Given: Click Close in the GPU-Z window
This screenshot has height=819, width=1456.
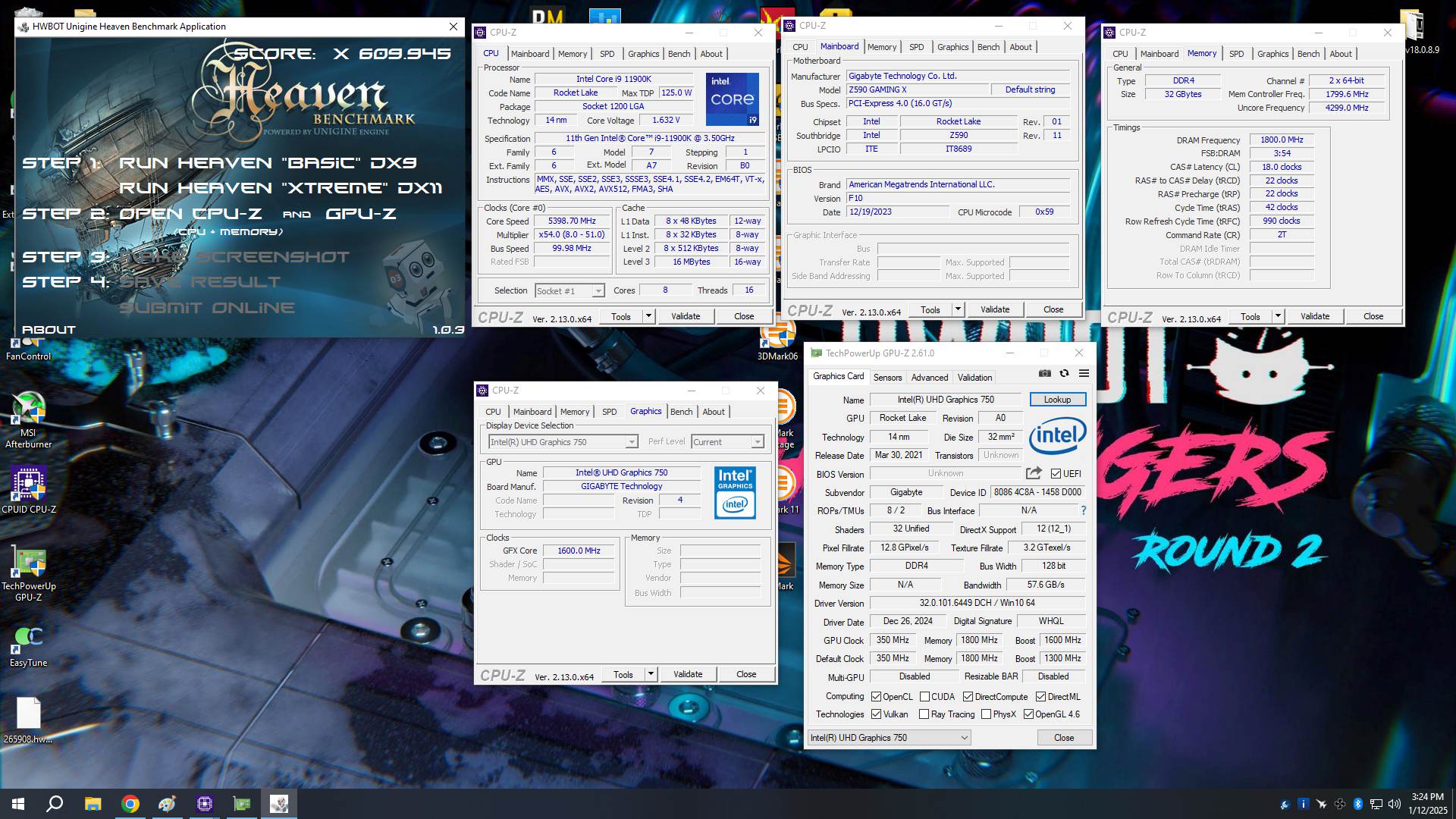Looking at the screenshot, I should (1064, 737).
